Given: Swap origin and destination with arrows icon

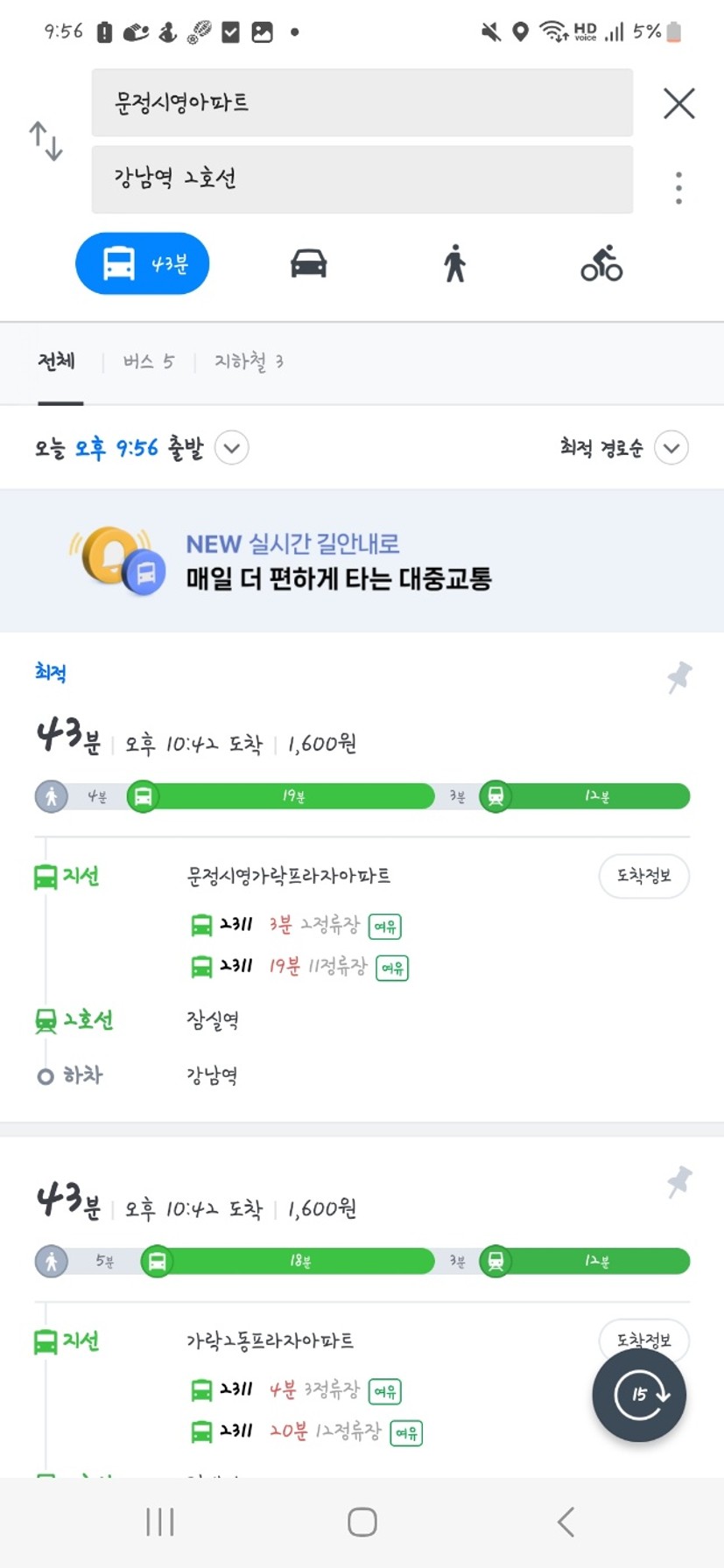Looking at the screenshot, I should pyautogui.click(x=46, y=141).
